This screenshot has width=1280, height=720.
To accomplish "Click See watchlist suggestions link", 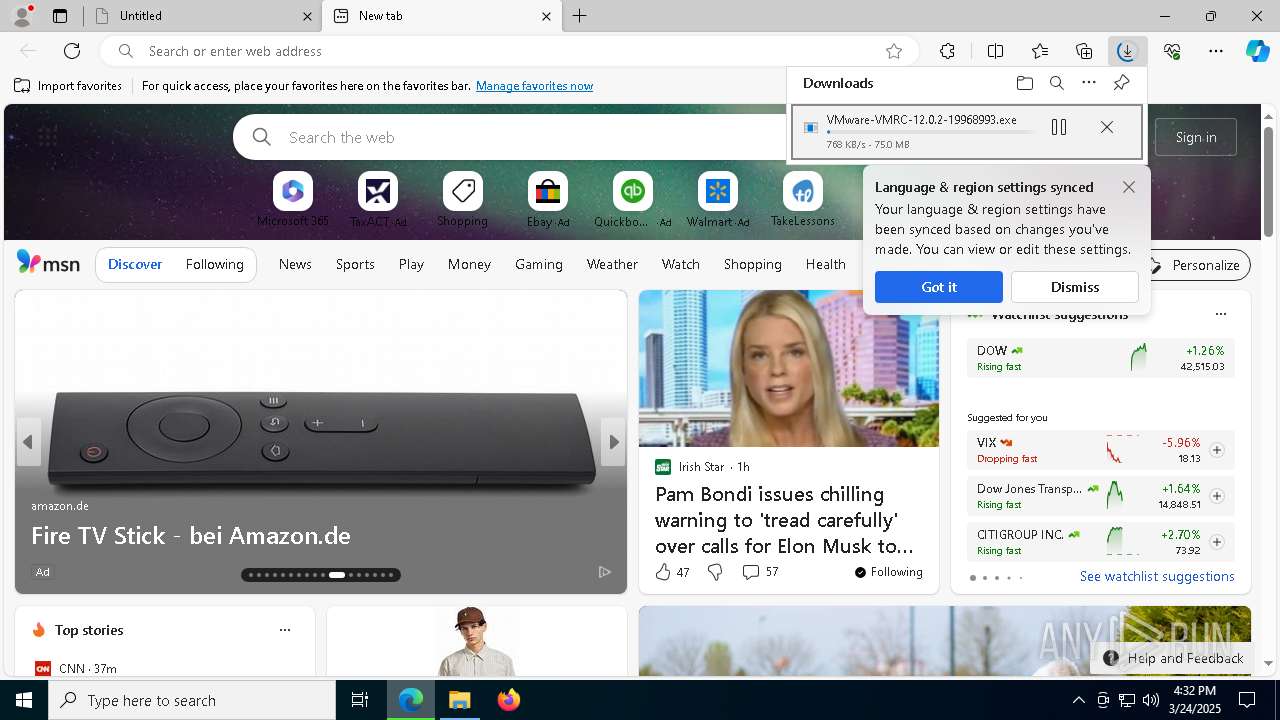I will (x=1157, y=576).
